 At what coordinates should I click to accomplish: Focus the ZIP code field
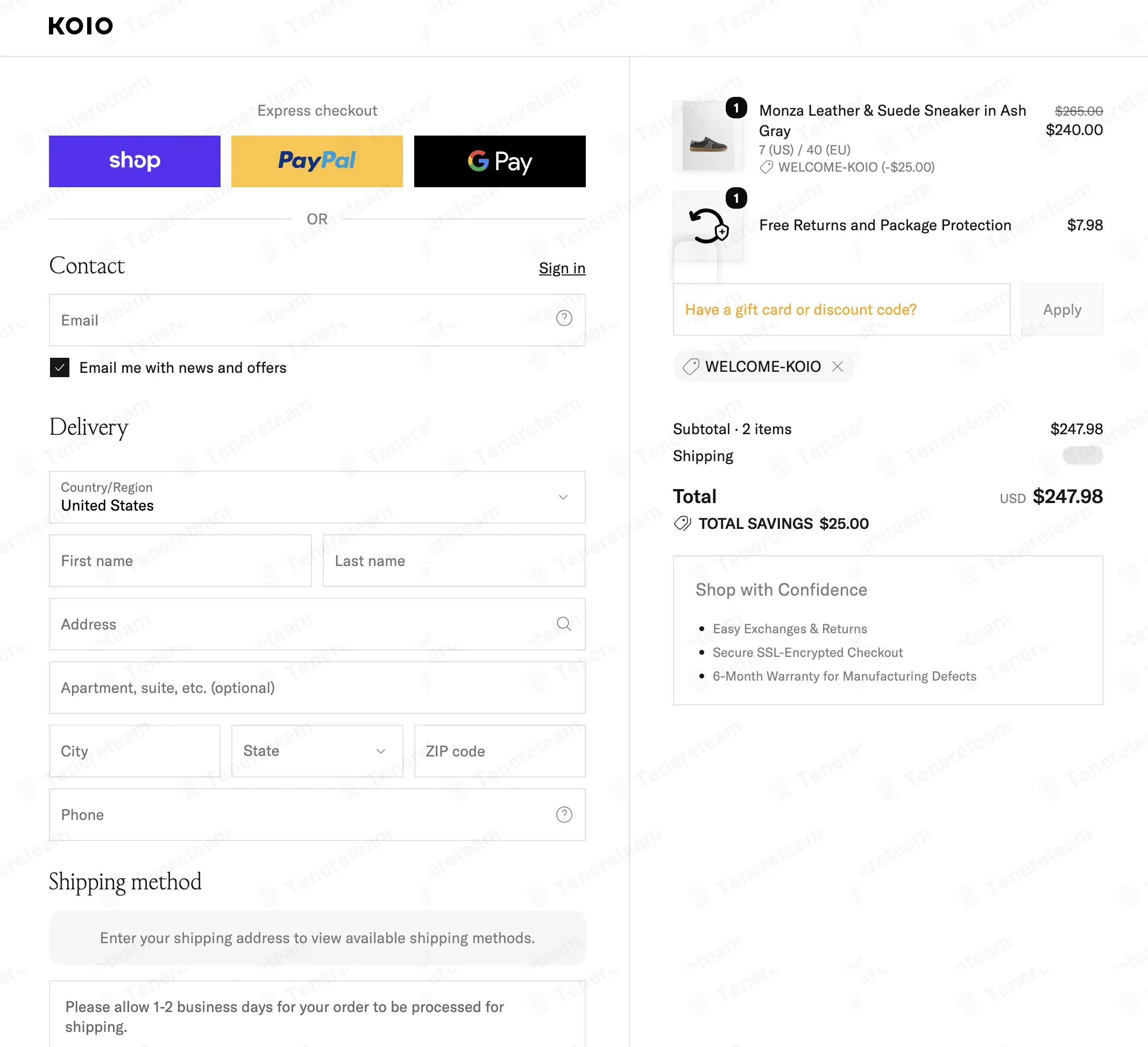pos(499,751)
